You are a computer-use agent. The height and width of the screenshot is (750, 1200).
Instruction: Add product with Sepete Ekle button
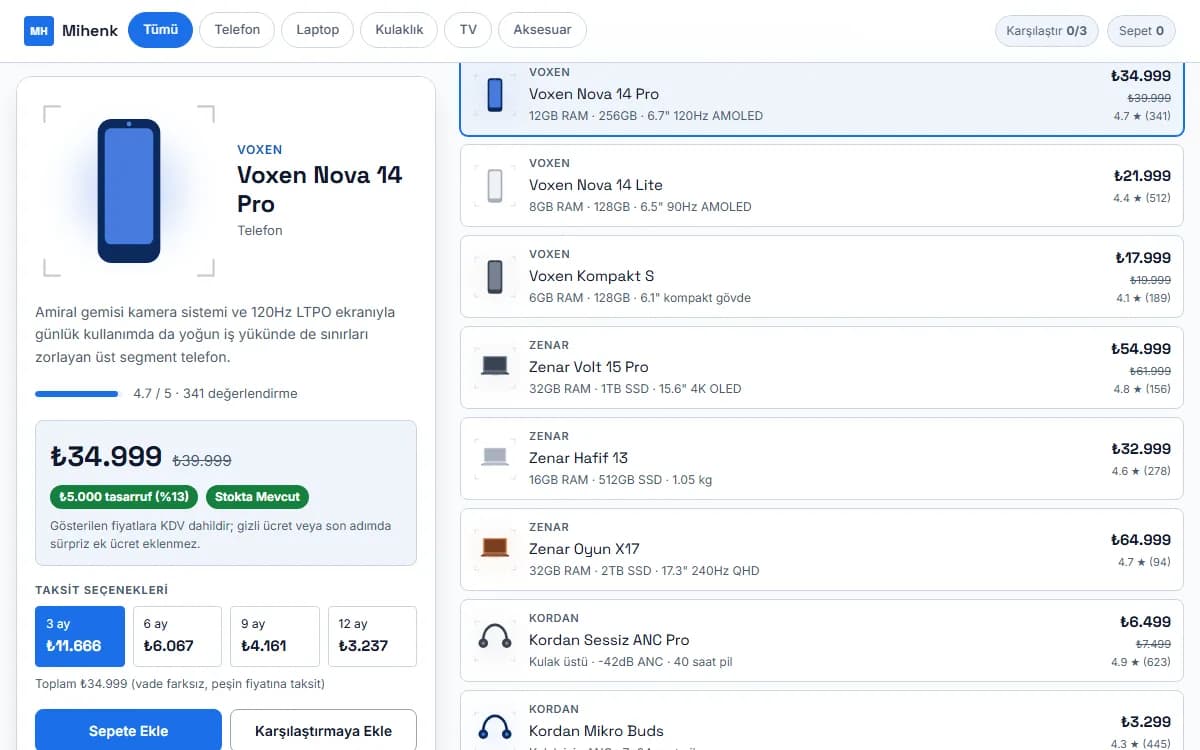(128, 730)
